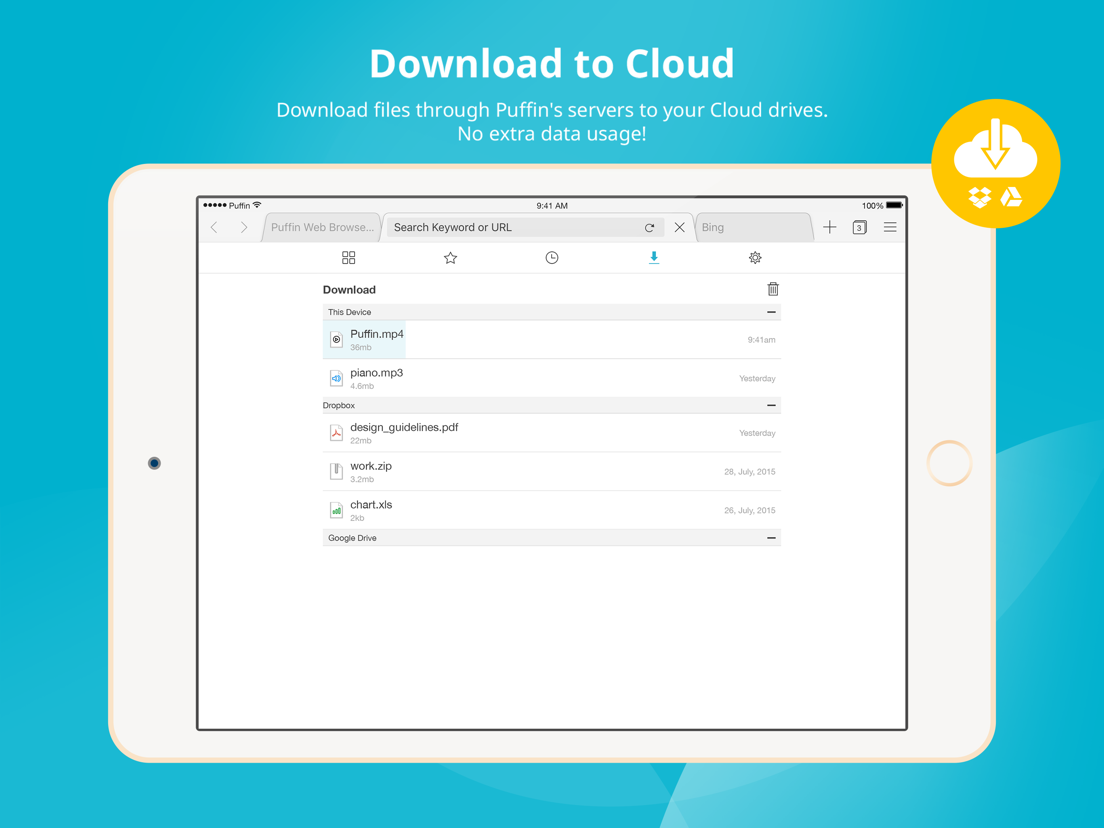Go back with the browser back arrow
This screenshot has width=1104, height=828.
pos(214,227)
